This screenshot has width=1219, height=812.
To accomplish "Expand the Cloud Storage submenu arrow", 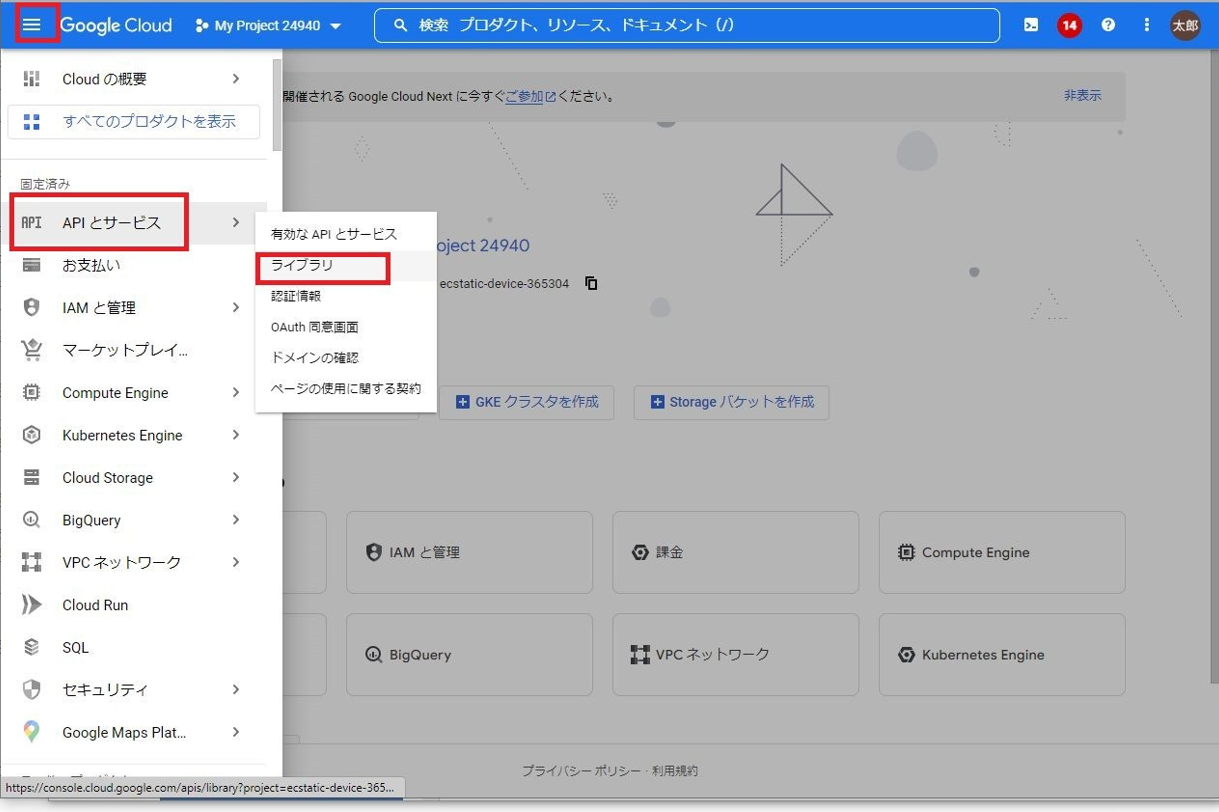I will click(236, 478).
